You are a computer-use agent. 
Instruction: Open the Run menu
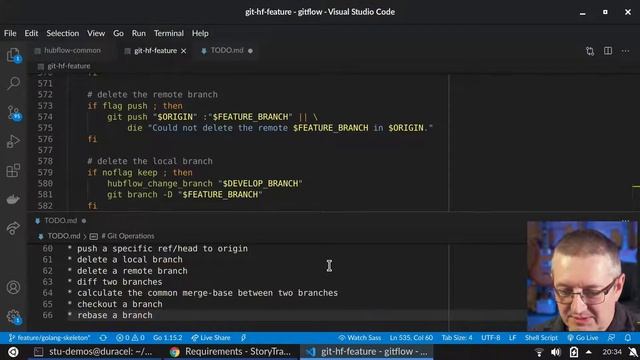tap(139, 33)
